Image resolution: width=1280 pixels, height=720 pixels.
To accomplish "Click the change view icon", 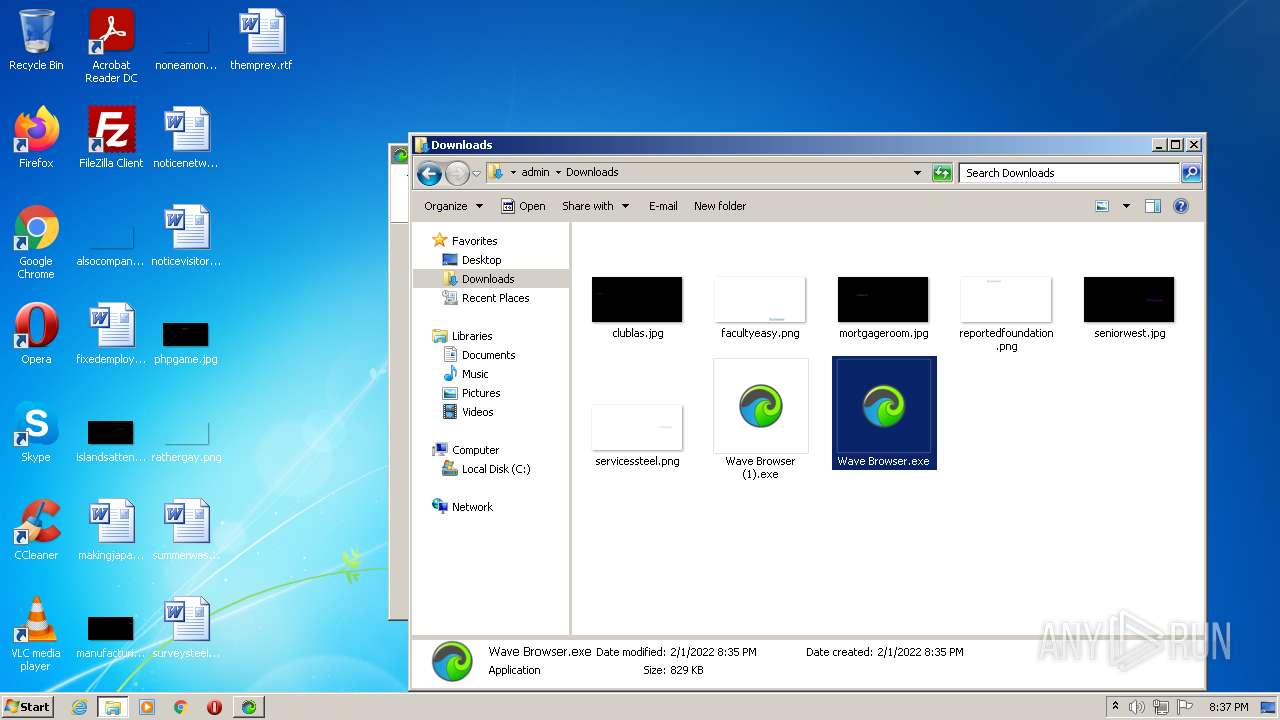I will click(1102, 206).
